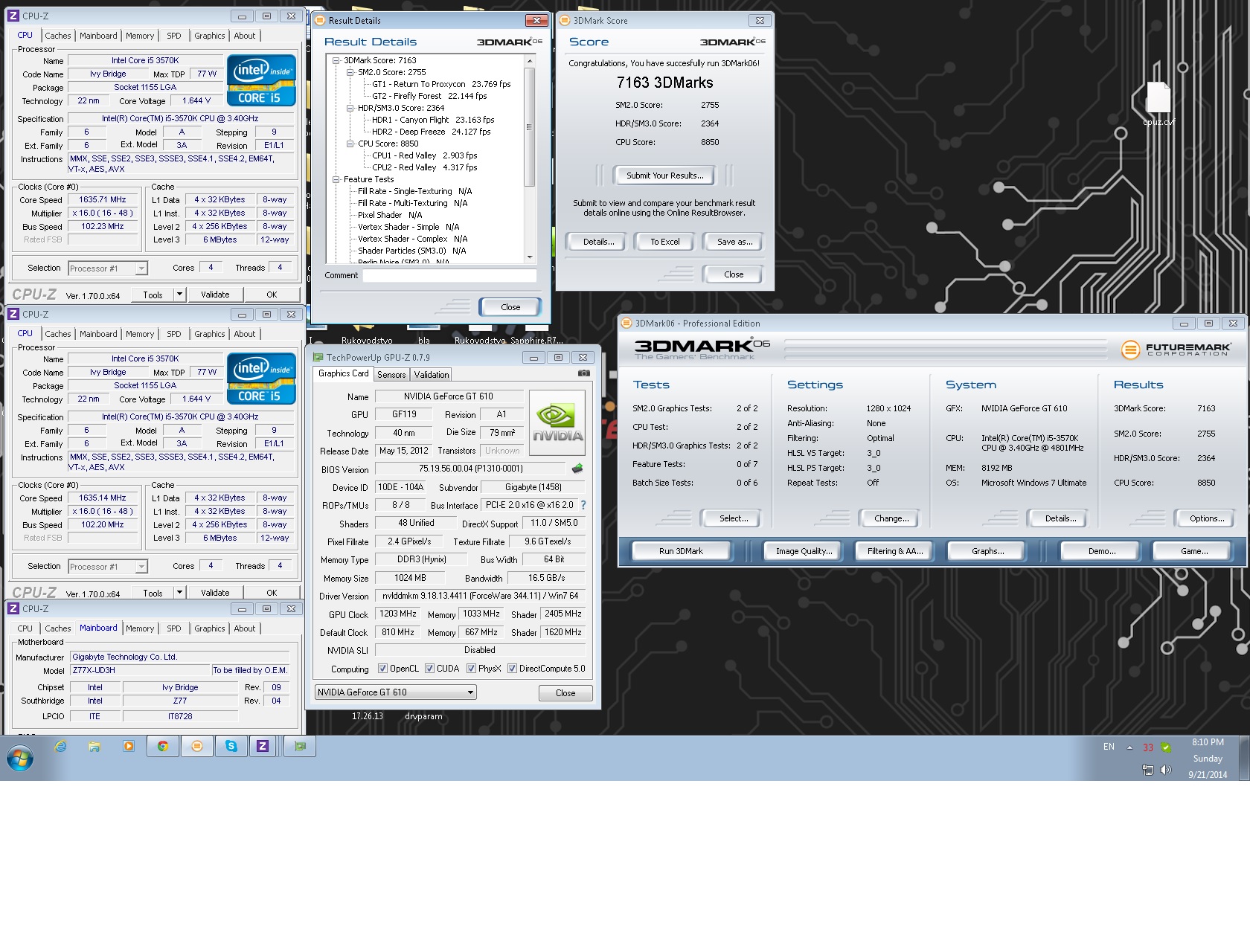The width and height of the screenshot is (1250, 952).
Task: Click the NVIDIA logo in GPU-Z
Action: (557, 422)
